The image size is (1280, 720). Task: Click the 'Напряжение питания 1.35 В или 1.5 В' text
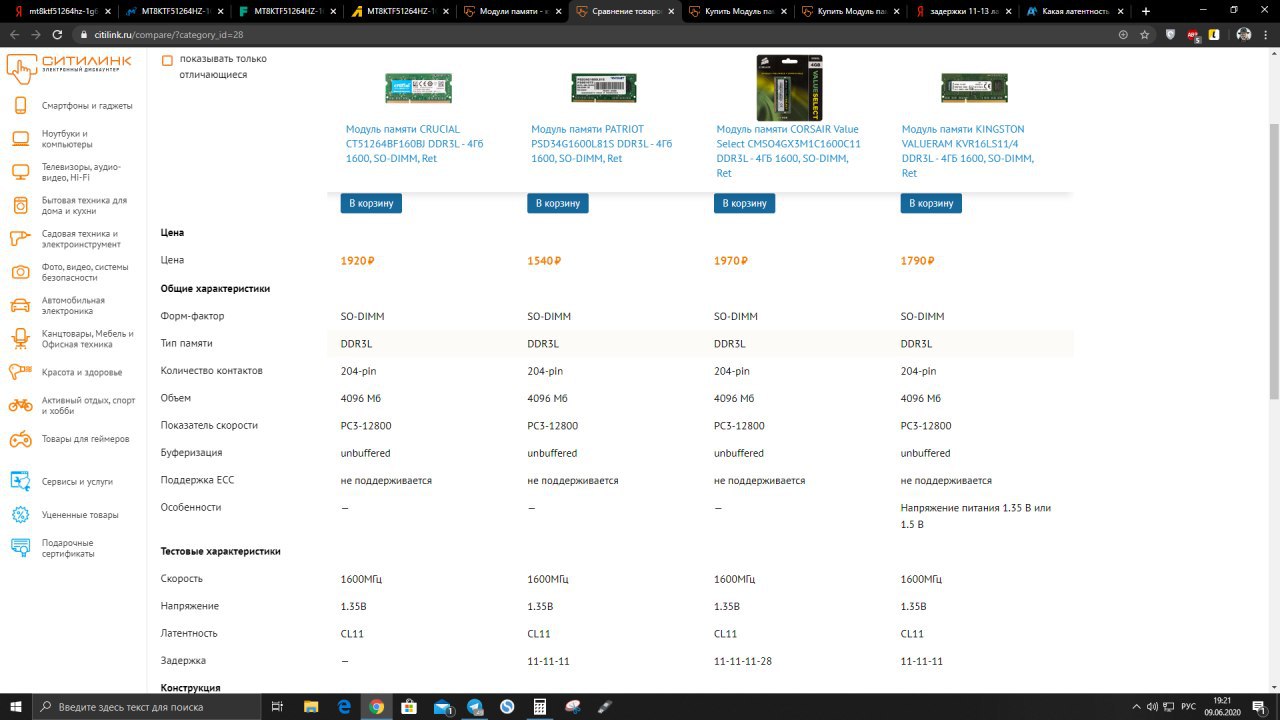coord(976,515)
